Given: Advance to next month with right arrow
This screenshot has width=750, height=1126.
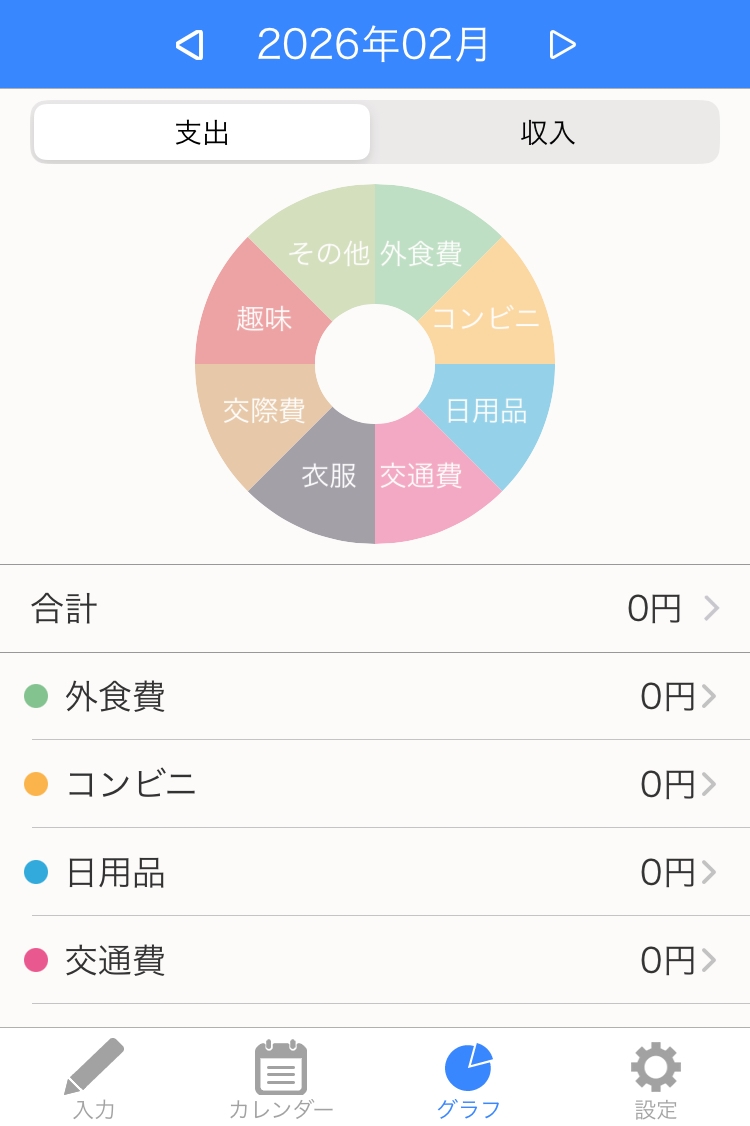Looking at the screenshot, I should pos(562,45).
